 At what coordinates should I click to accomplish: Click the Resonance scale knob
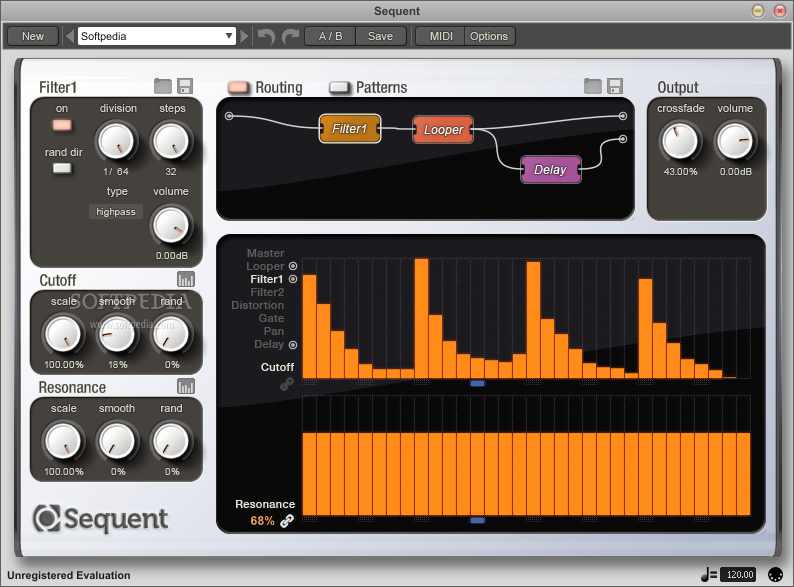pos(63,441)
